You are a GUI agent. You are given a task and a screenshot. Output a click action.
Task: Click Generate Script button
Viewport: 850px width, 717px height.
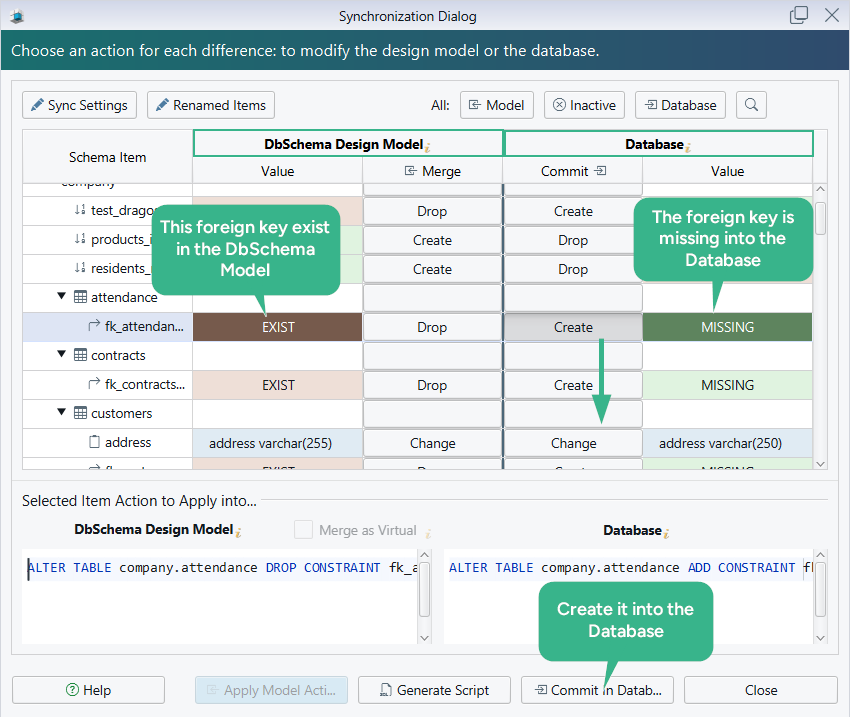tap(434, 690)
